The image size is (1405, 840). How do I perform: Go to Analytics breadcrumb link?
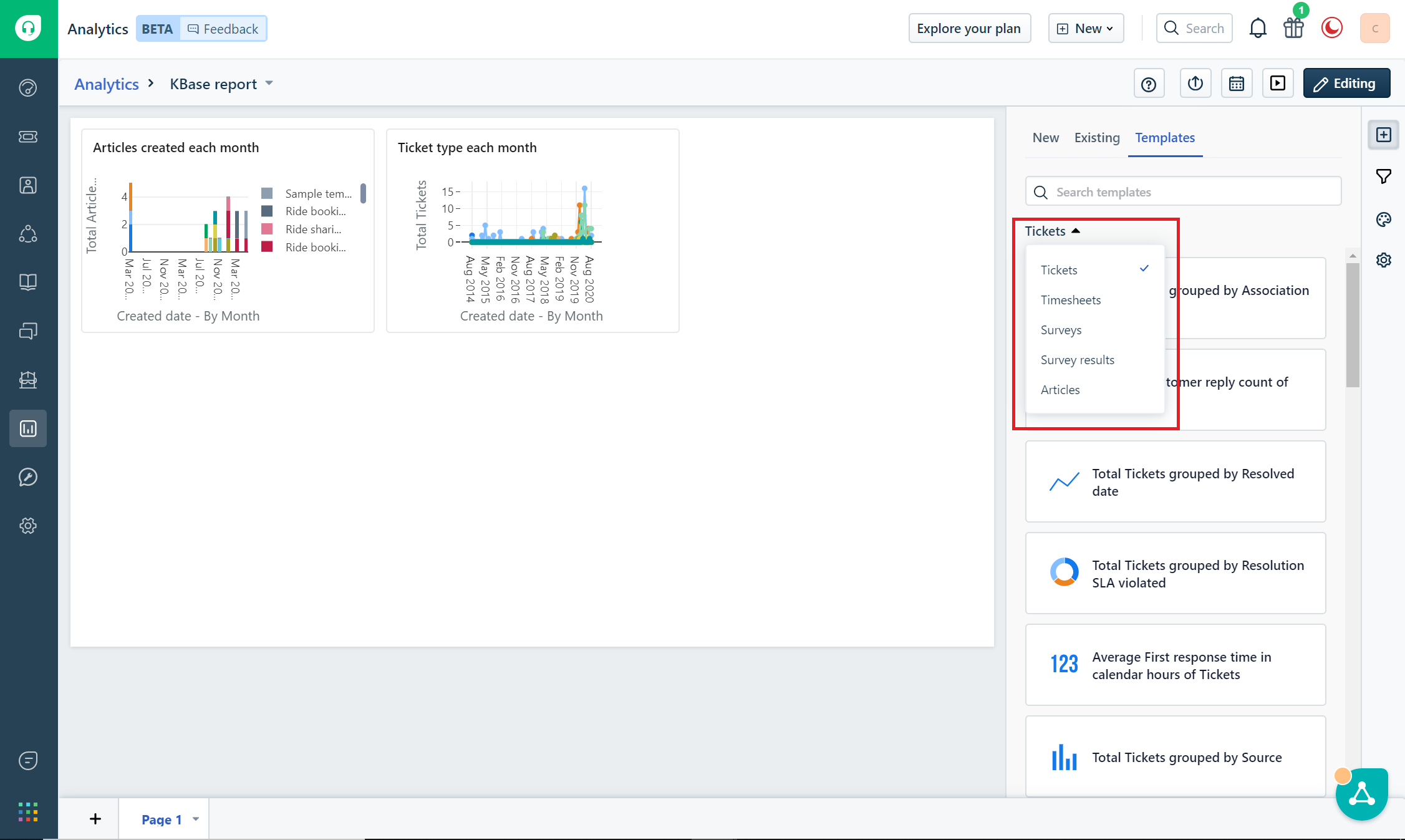point(107,84)
